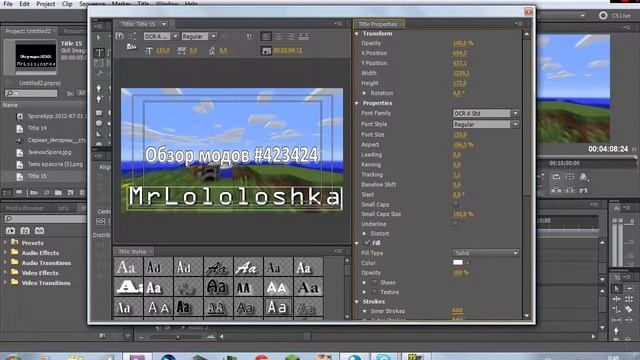Click the leading icon in Titler bar
This screenshot has width=640, height=360.
coord(212,51)
